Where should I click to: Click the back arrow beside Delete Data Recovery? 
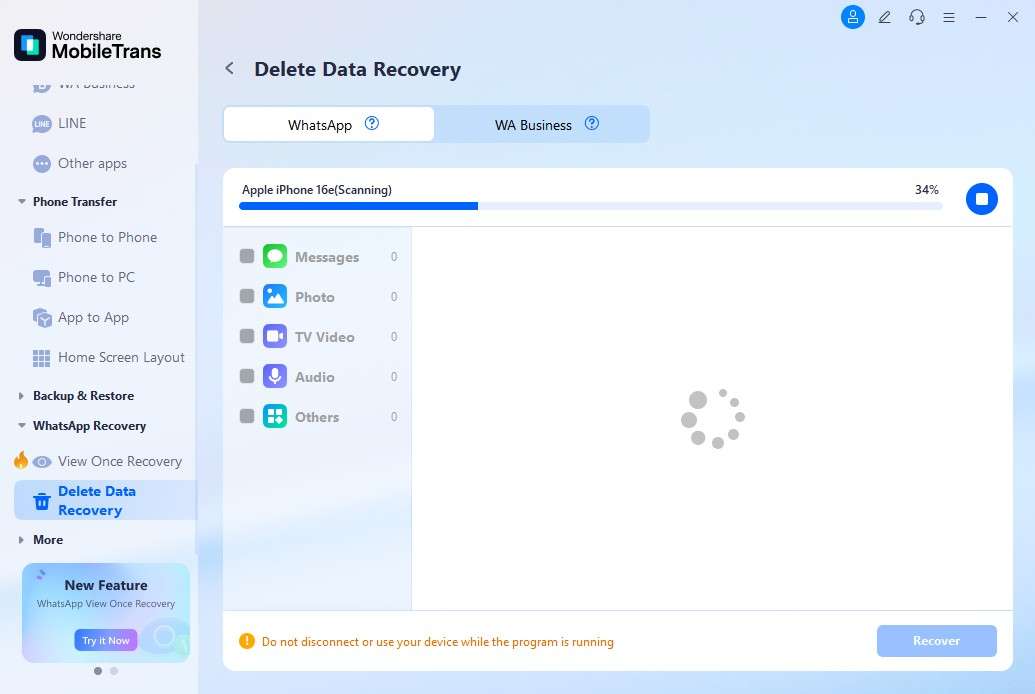click(x=230, y=69)
